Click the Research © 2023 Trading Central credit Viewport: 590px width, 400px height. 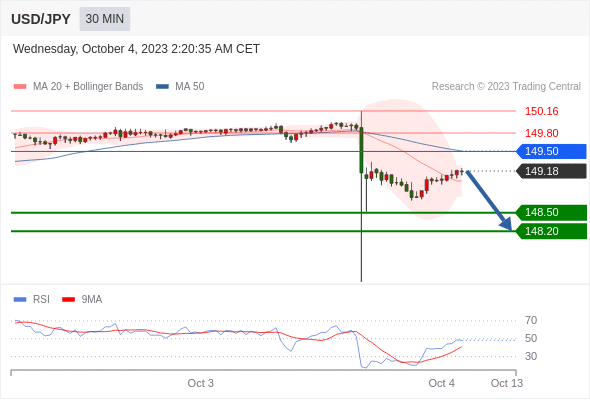coord(506,87)
